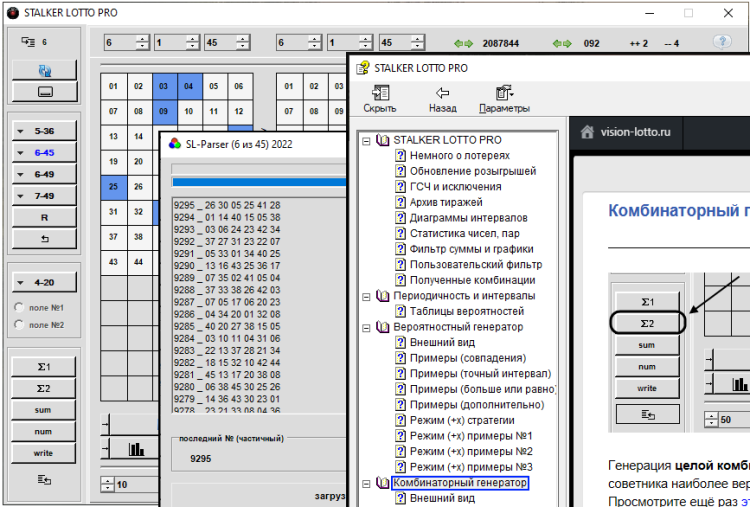Click the list-return icon below write
750x507 pixels.
coord(45,480)
